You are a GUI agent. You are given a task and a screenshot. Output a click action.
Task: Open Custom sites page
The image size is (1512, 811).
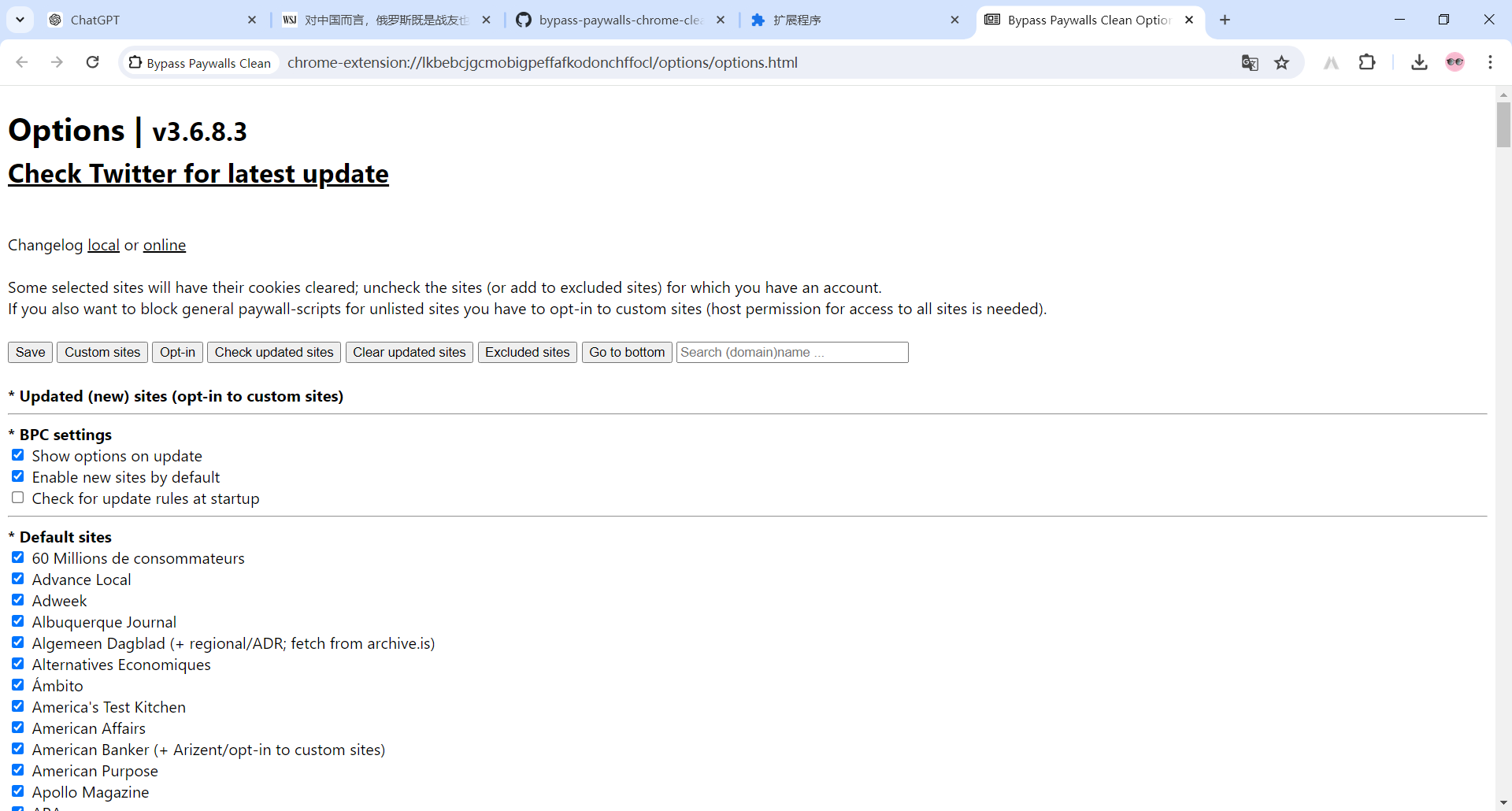pyautogui.click(x=102, y=352)
